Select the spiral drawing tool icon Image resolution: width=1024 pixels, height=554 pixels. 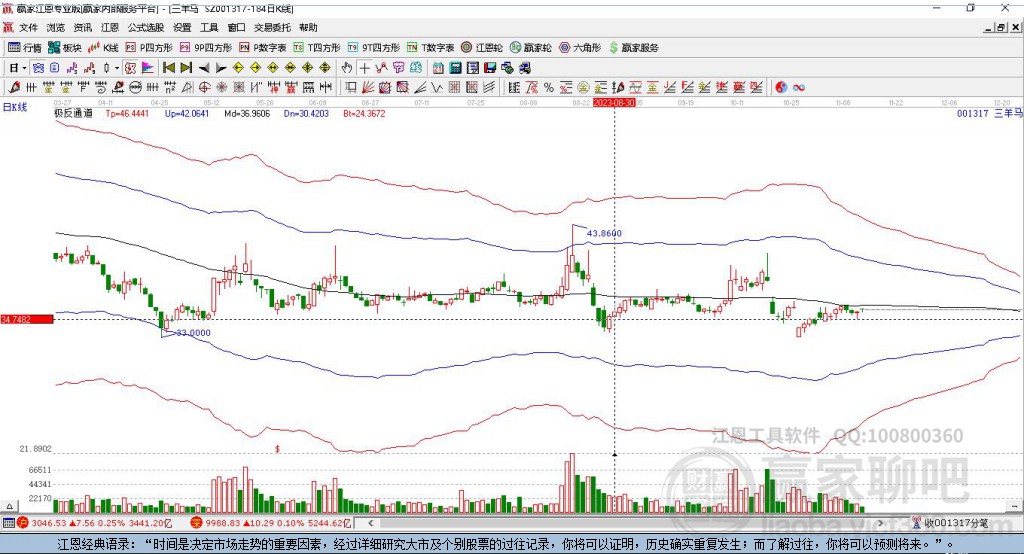[x=100, y=88]
